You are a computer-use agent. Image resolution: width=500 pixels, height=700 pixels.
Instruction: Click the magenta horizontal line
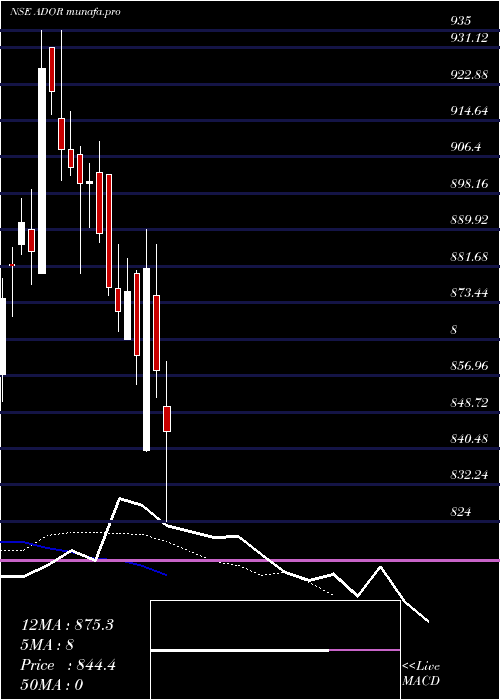pyautogui.click(x=250, y=560)
